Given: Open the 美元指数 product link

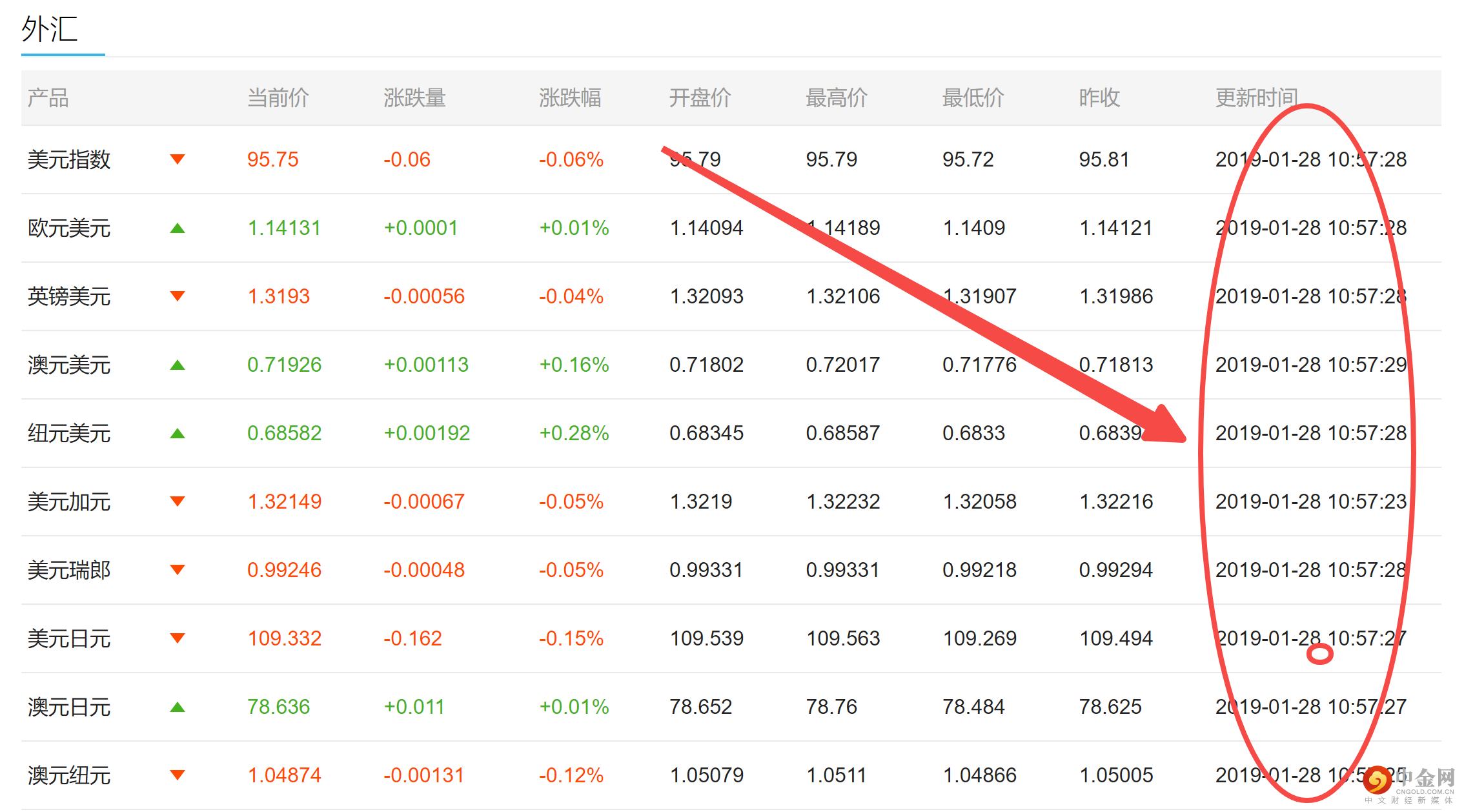Looking at the screenshot, I should (69, 159).
